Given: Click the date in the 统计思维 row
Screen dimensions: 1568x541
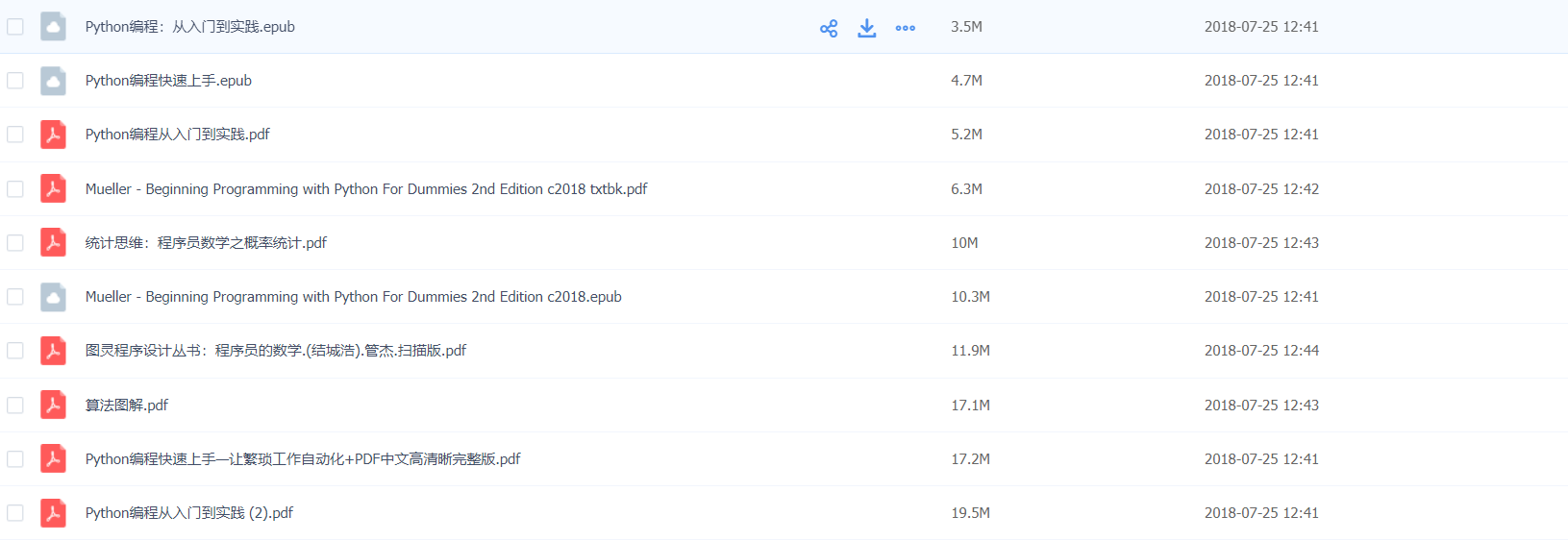Looking at the screenshot, I should pos(1261,243).
